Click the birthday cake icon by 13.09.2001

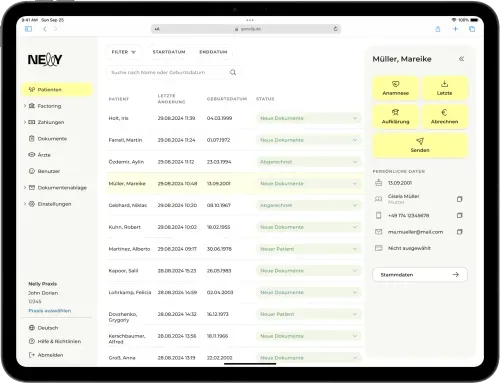tap(378, 183)
